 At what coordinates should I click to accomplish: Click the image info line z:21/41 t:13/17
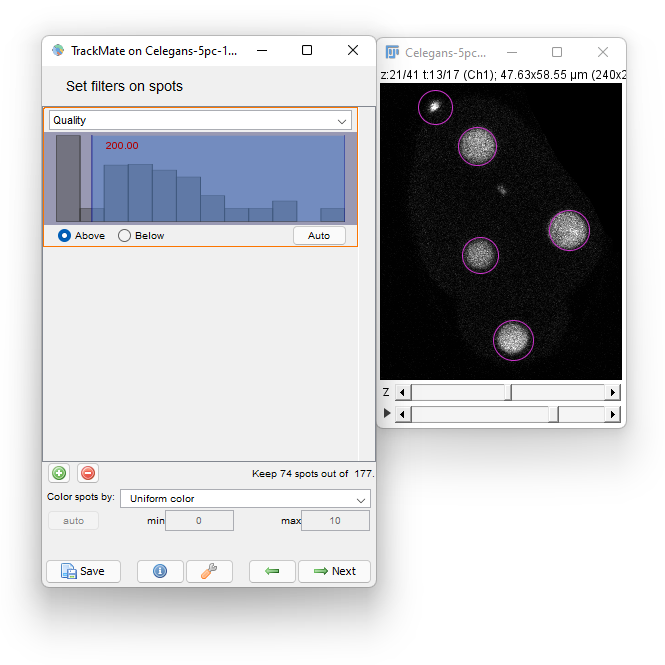(503, 75)
